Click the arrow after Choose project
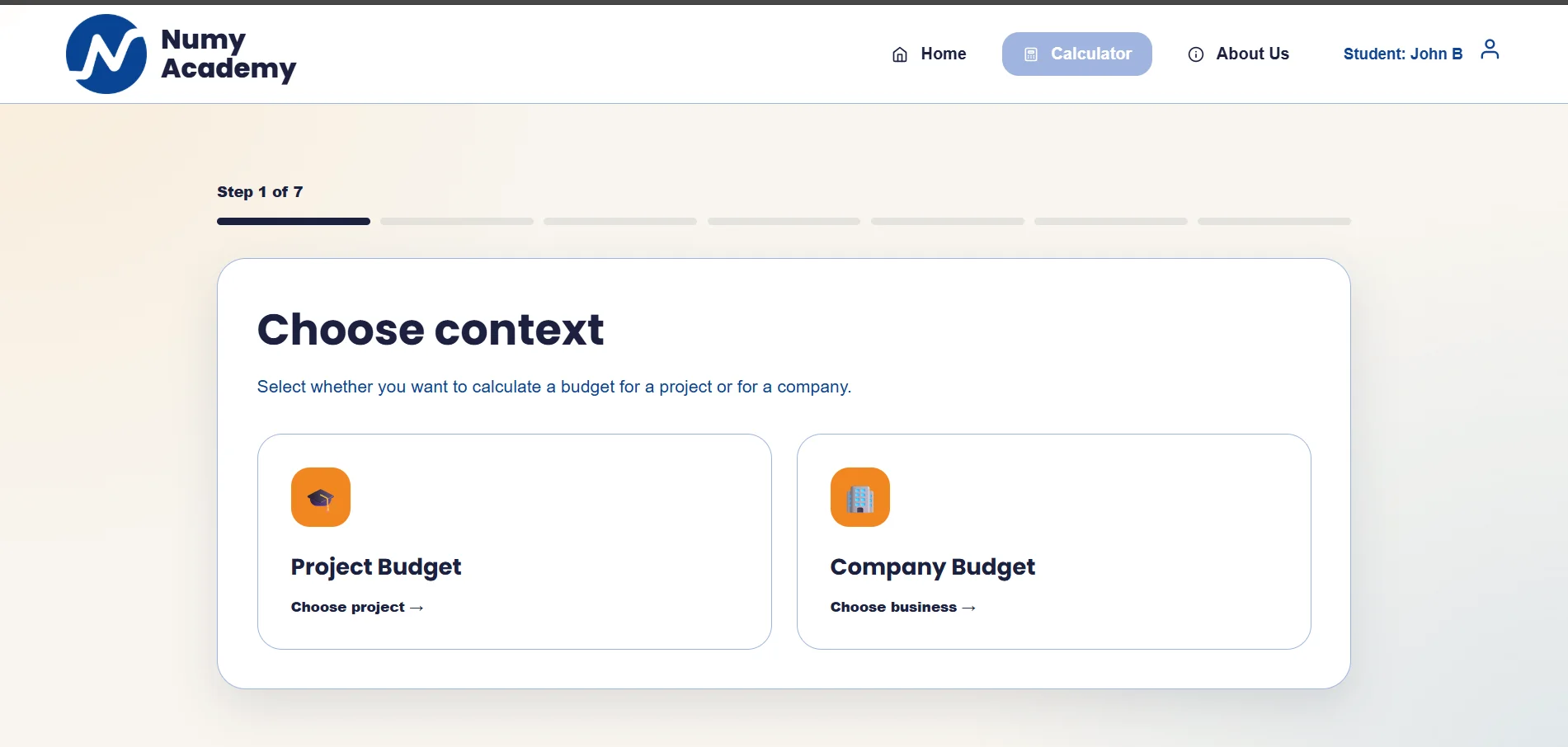 click(x=417, y=608)
